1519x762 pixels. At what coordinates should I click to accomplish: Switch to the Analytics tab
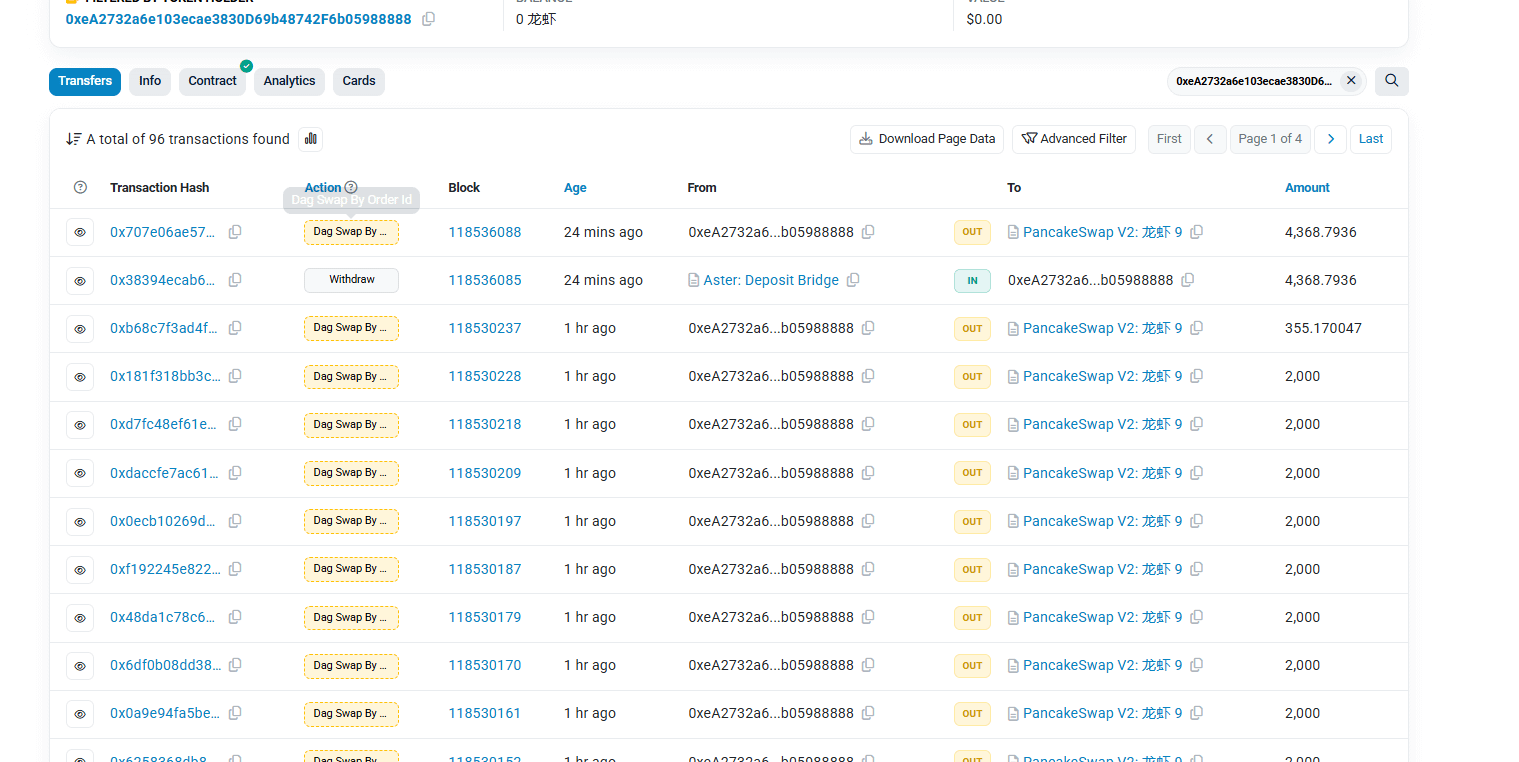pyautogui.click(x=289, y=81)
